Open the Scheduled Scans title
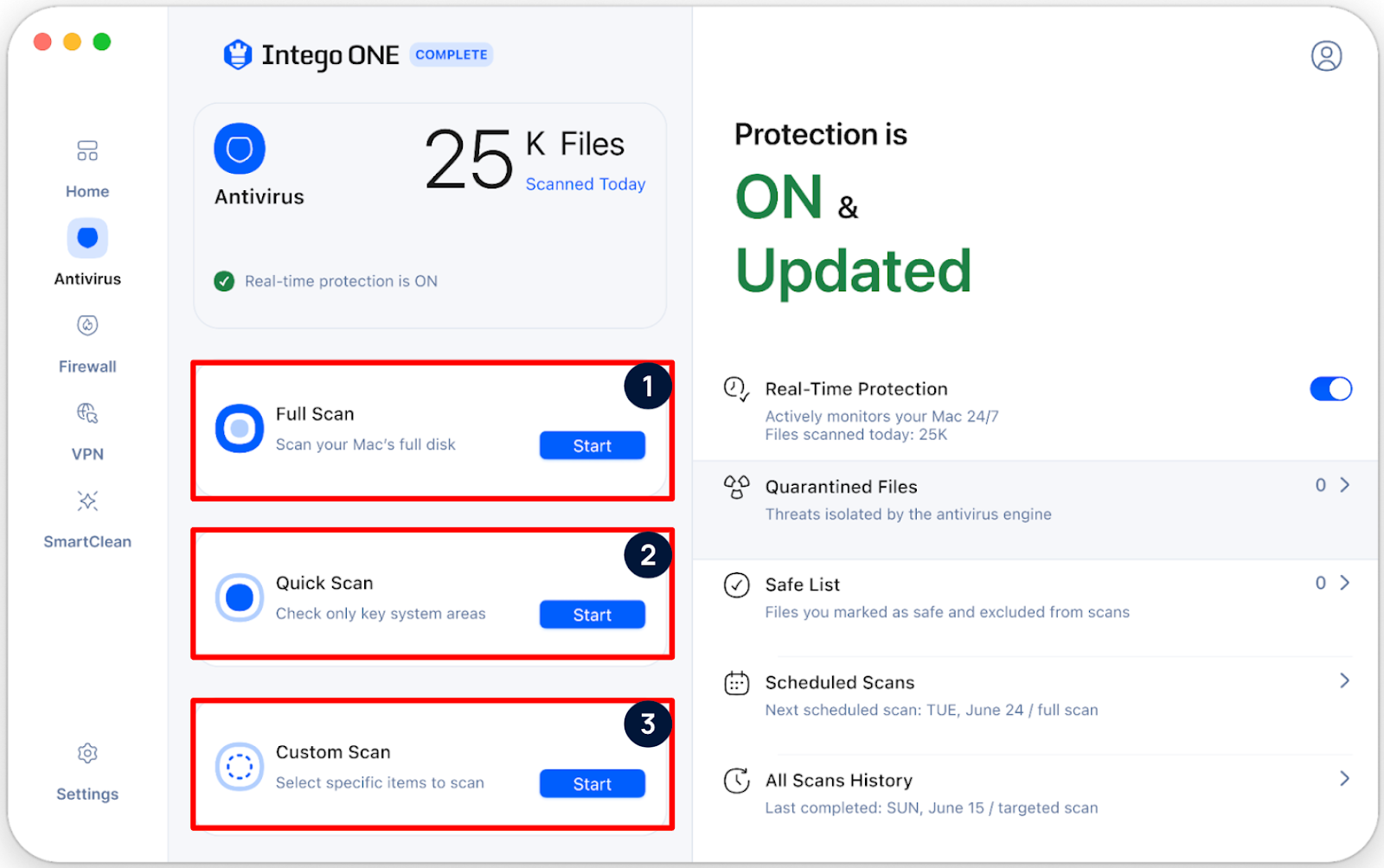Viewport: 1384px width, 868px height. pyautogui.click(x=840, y=683)
